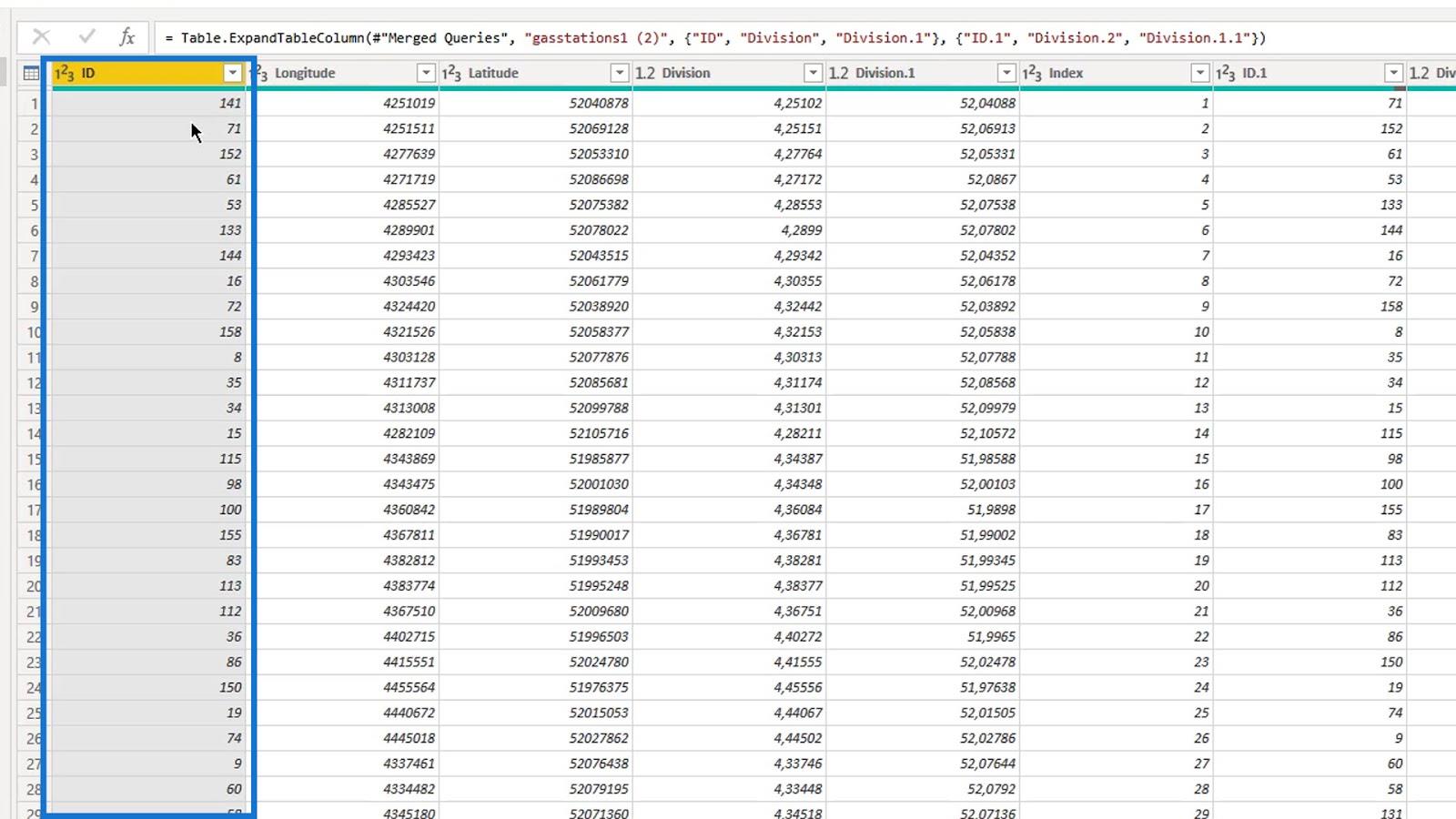Screen dimensions: 1456x819
Task: Click Division cell 4,25102
Action: (x=729, y=103)
